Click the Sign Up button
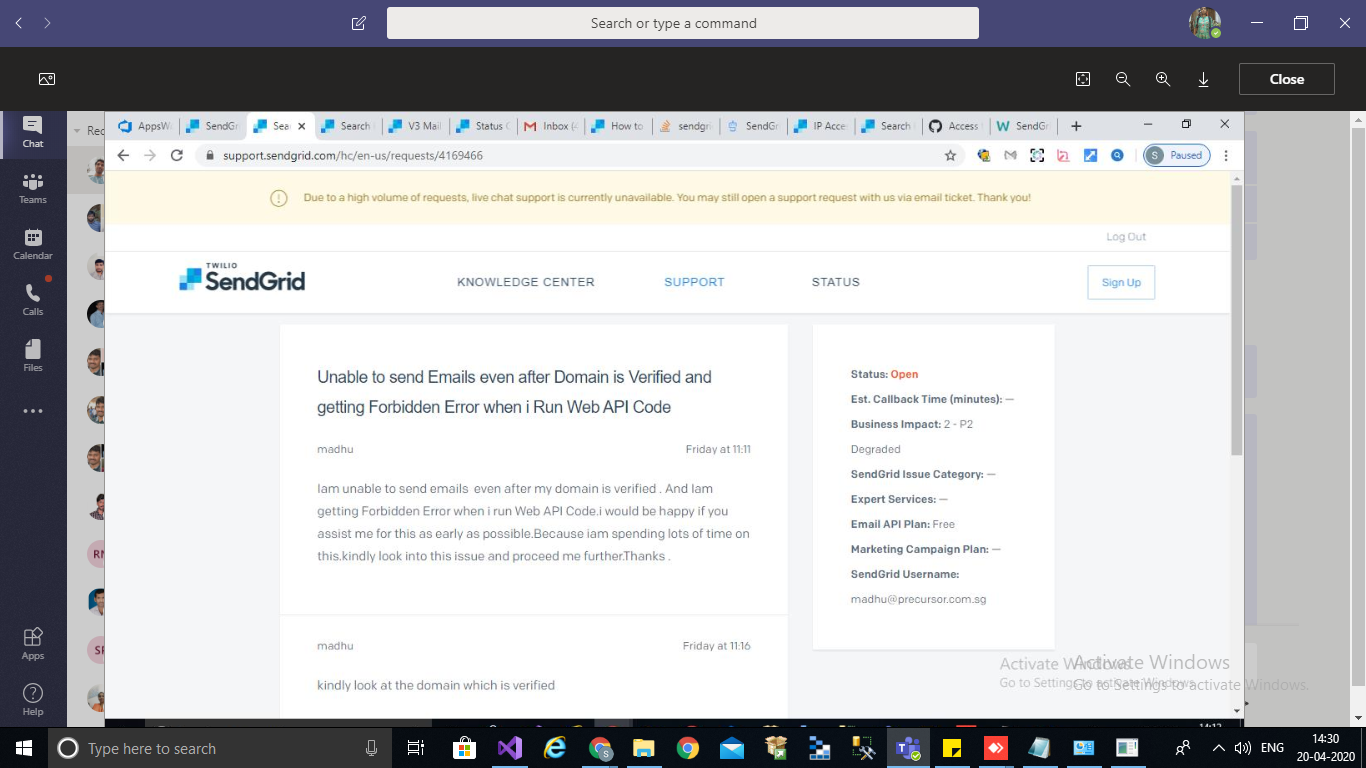Screen dimensions: 1366x768 coord(1121,282)
